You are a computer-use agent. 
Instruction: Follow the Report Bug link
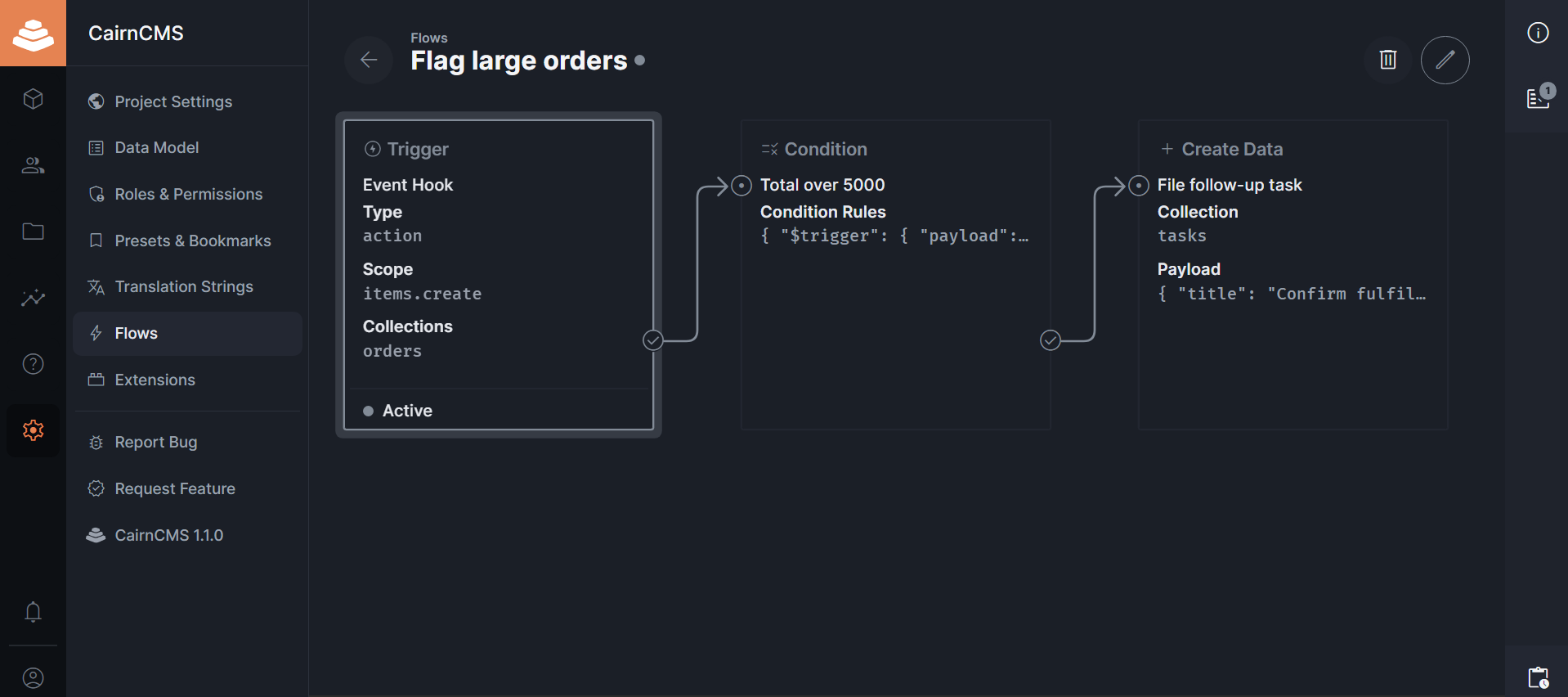[x=187, y=443]
